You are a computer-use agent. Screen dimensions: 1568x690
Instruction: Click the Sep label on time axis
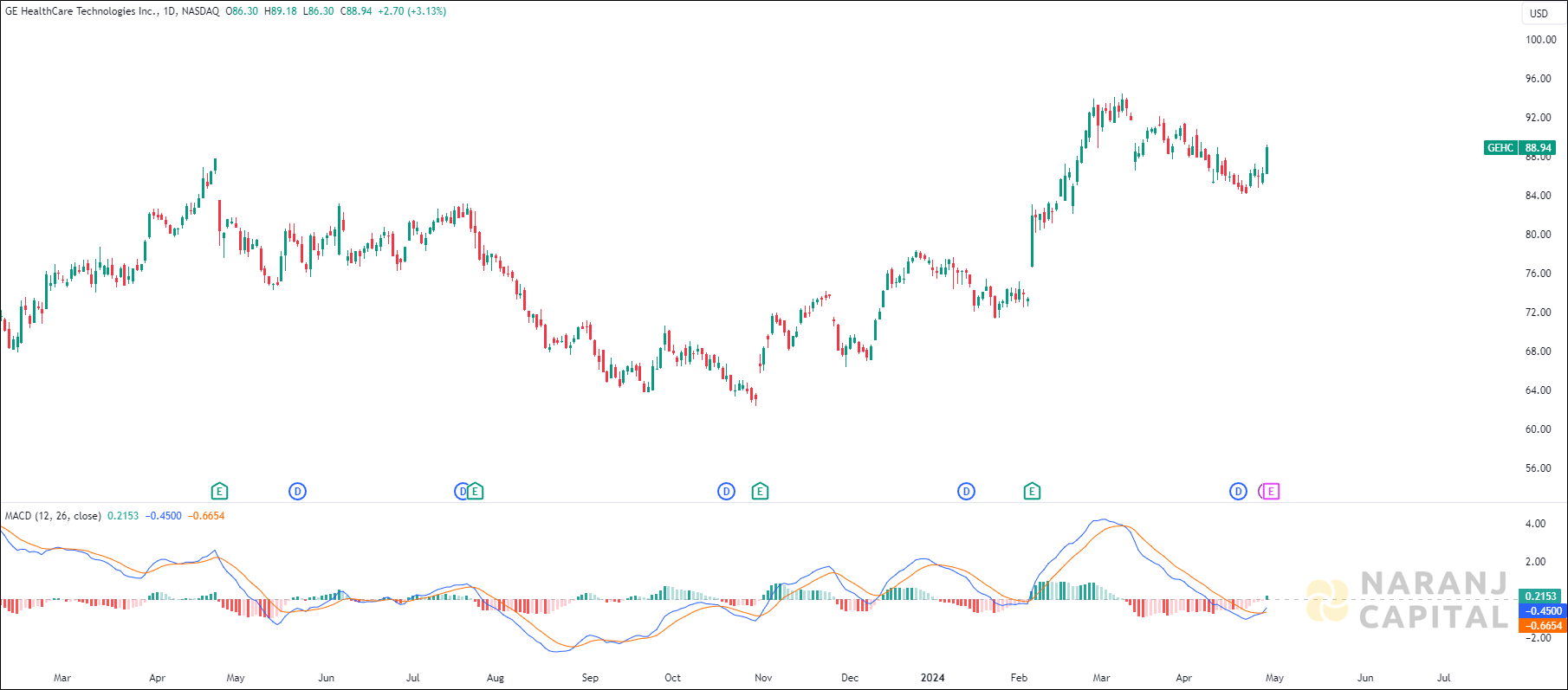[590, 678]
